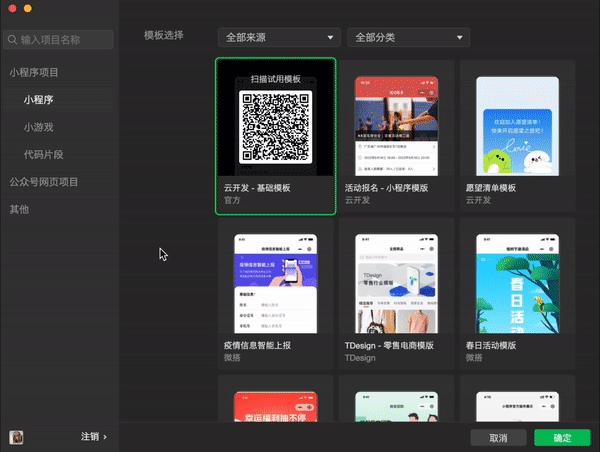
Task: Select the 疫情信息智能上报 template thumbnail
Action: (x=276, y=283)
